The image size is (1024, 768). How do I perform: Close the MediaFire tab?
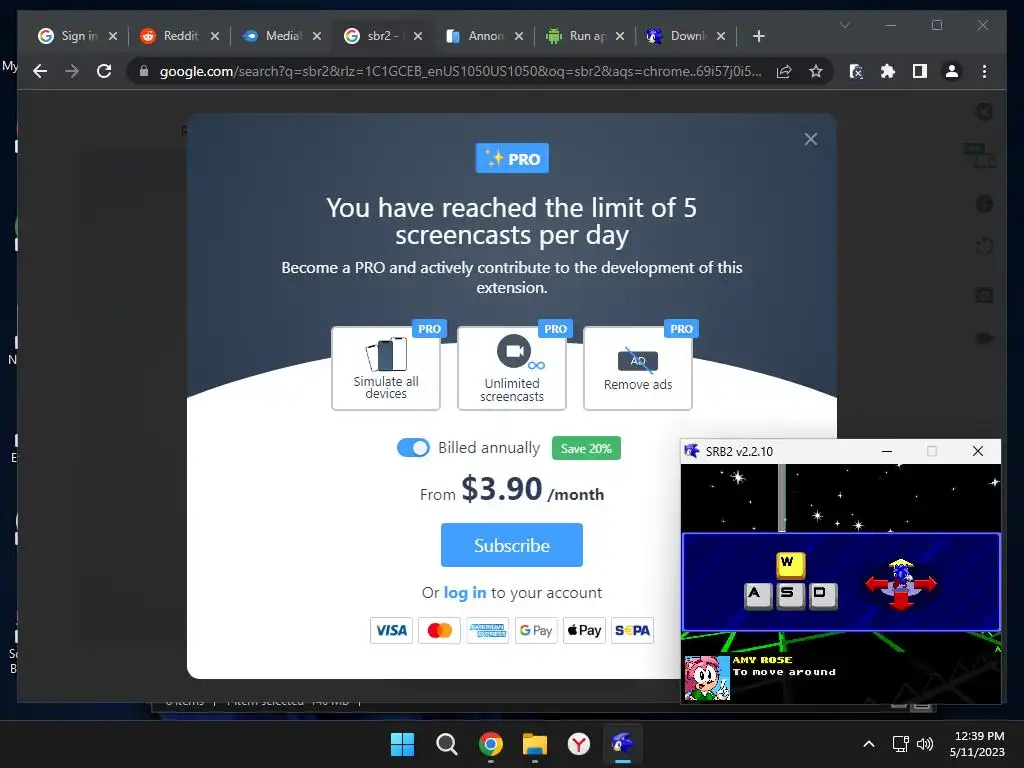[x=317, y=36]
